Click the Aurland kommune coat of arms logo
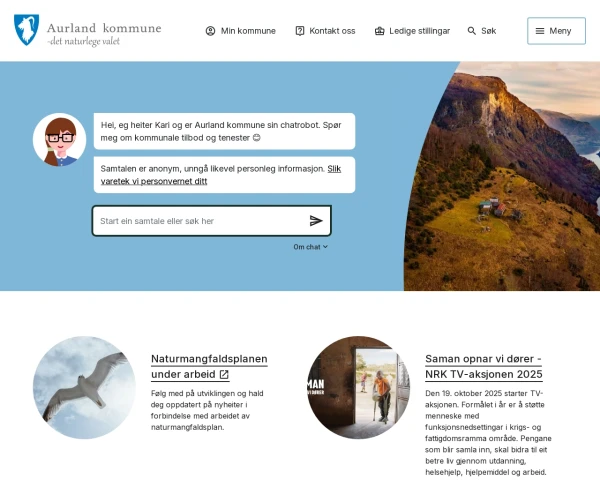600x480 pixels. pyautogui.click(x=26, y=30)
